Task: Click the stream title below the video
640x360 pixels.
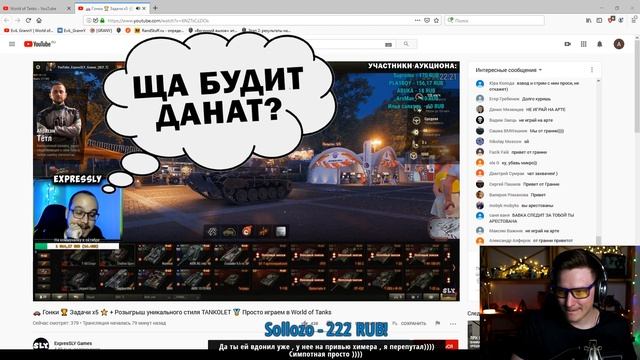Action: coord(182,312)
